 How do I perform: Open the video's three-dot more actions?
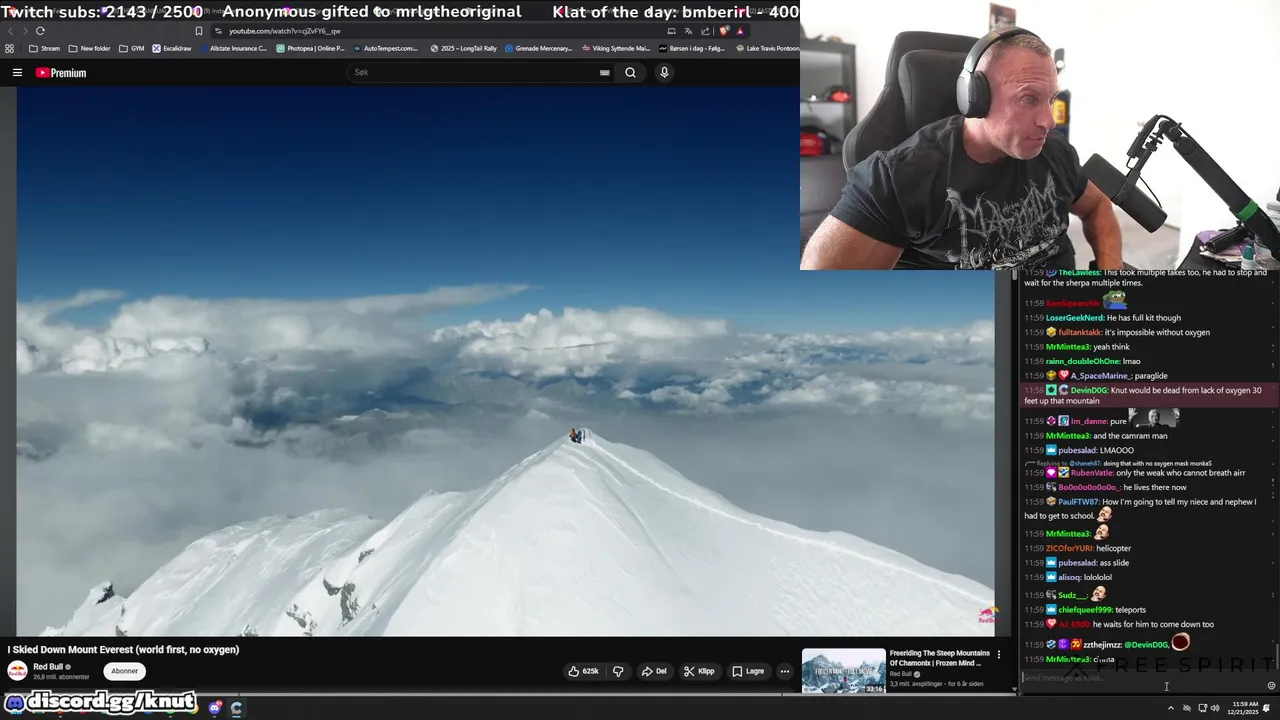[785, 671]
